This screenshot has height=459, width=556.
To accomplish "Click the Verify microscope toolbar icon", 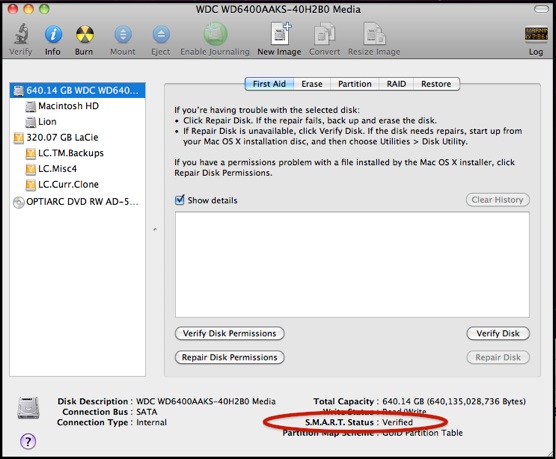I will point(21,34).
